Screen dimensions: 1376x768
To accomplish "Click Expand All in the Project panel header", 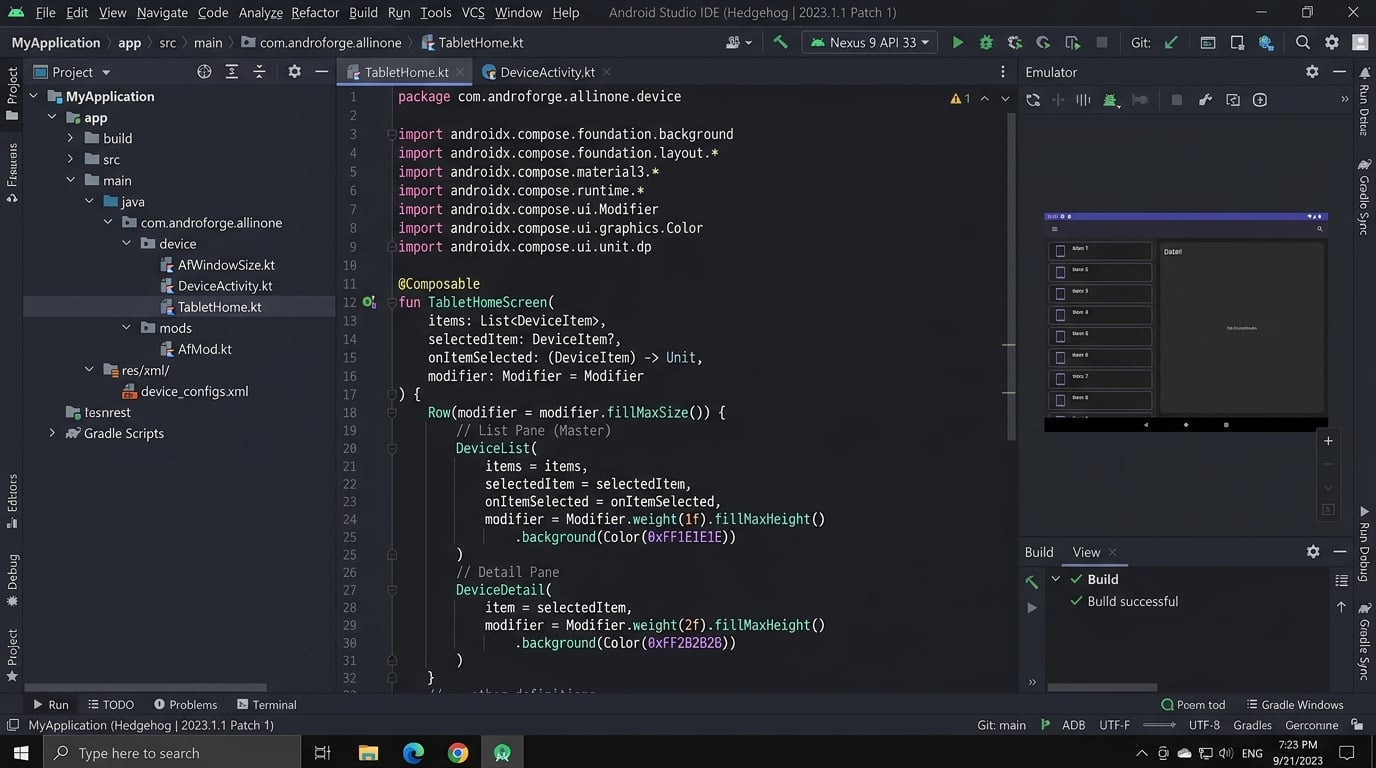I will 232,71.
